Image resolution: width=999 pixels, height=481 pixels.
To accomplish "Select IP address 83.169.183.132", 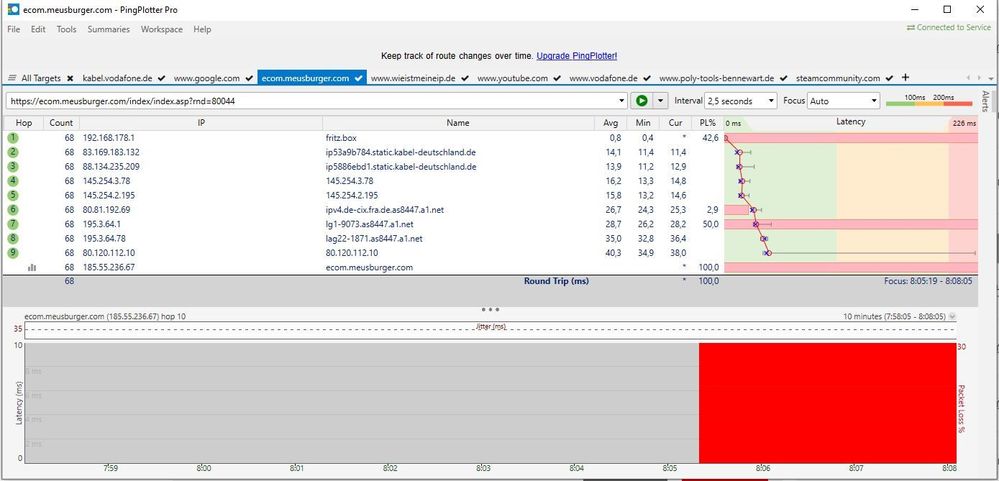I will click(111, 152).
